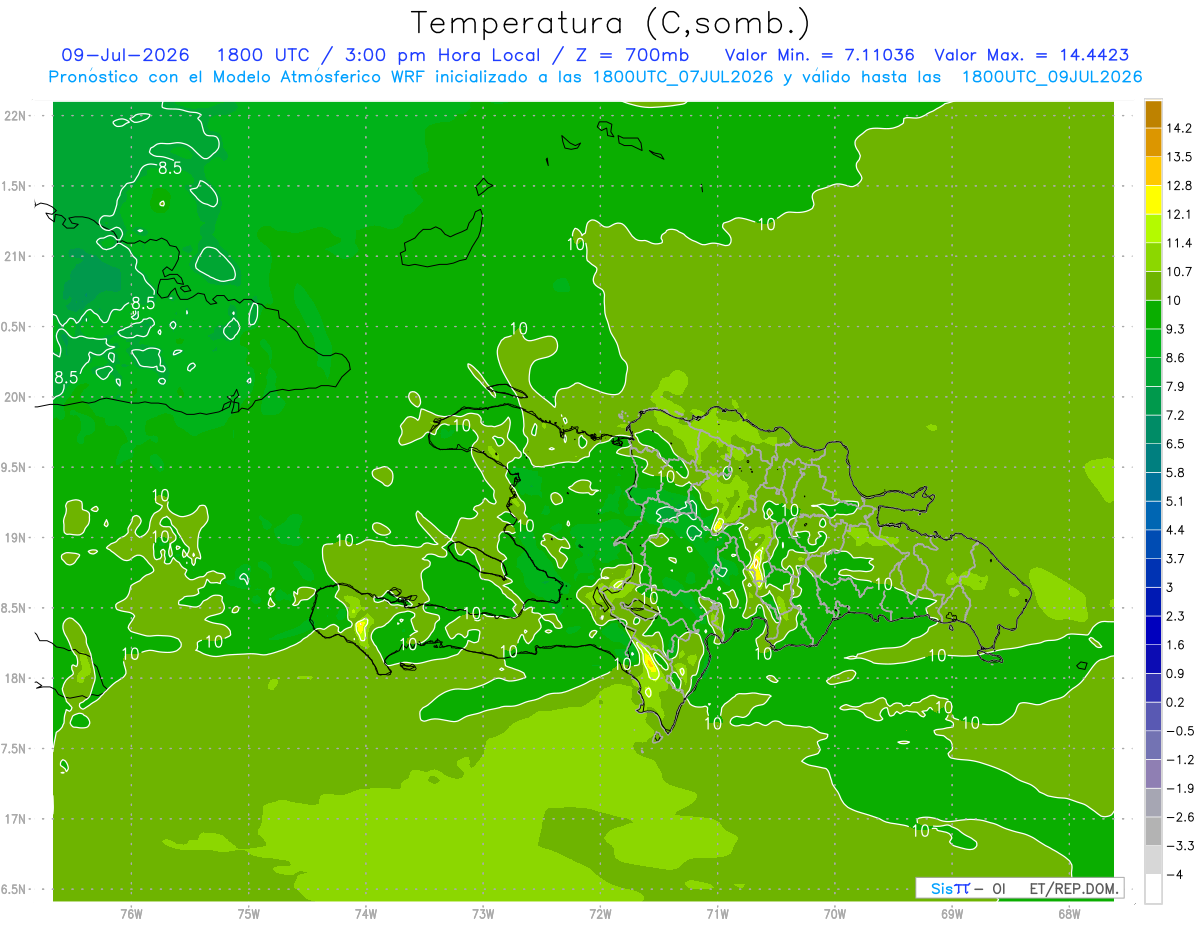Viewport: 1200px width, 927px height.
Task: Click the '1.6' value on the color scale
Action: click(x=1176, y=645)
